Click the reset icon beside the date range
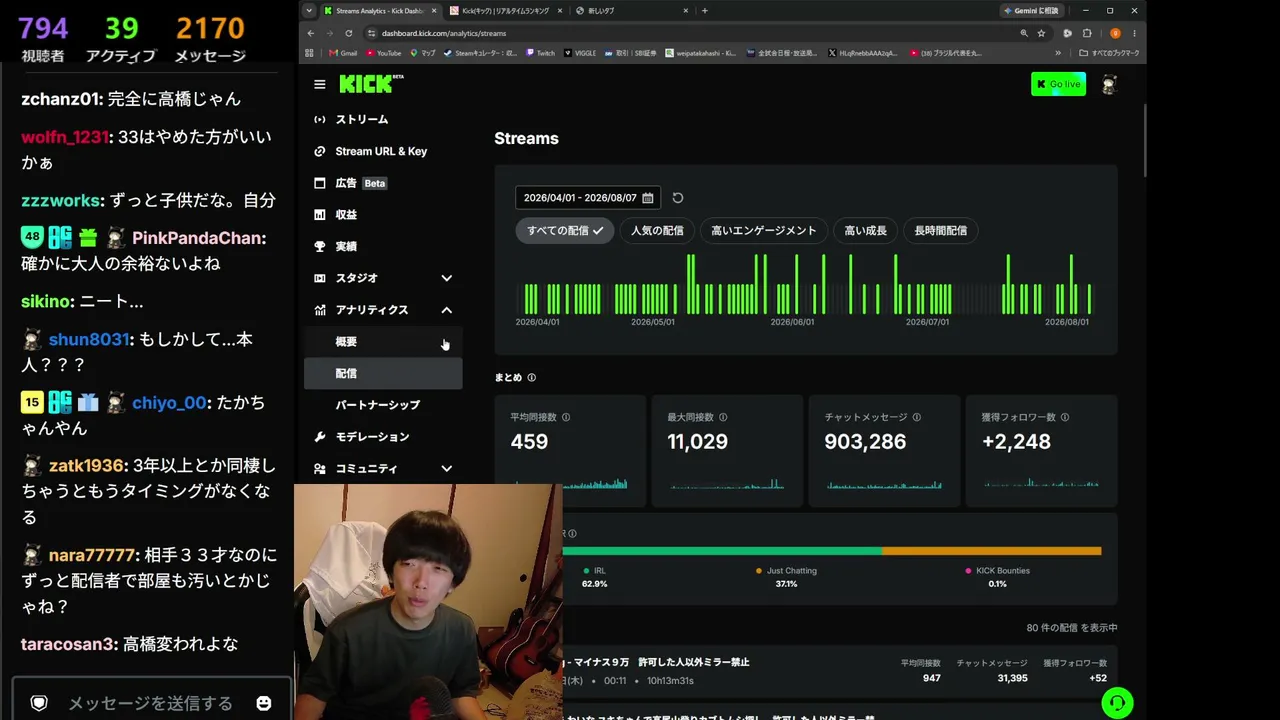1280x720 pixels. [x=677, y=198]
